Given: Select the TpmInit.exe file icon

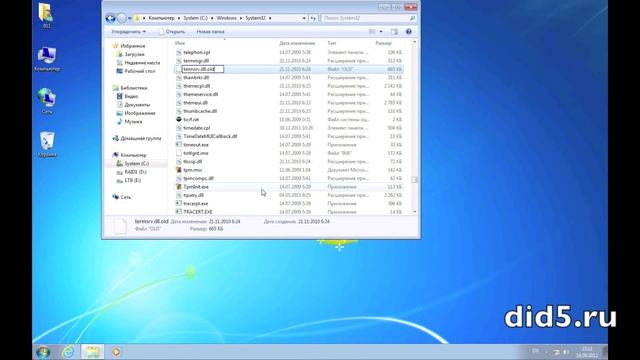Looking at the screenshot, I should tap(179, 187).
